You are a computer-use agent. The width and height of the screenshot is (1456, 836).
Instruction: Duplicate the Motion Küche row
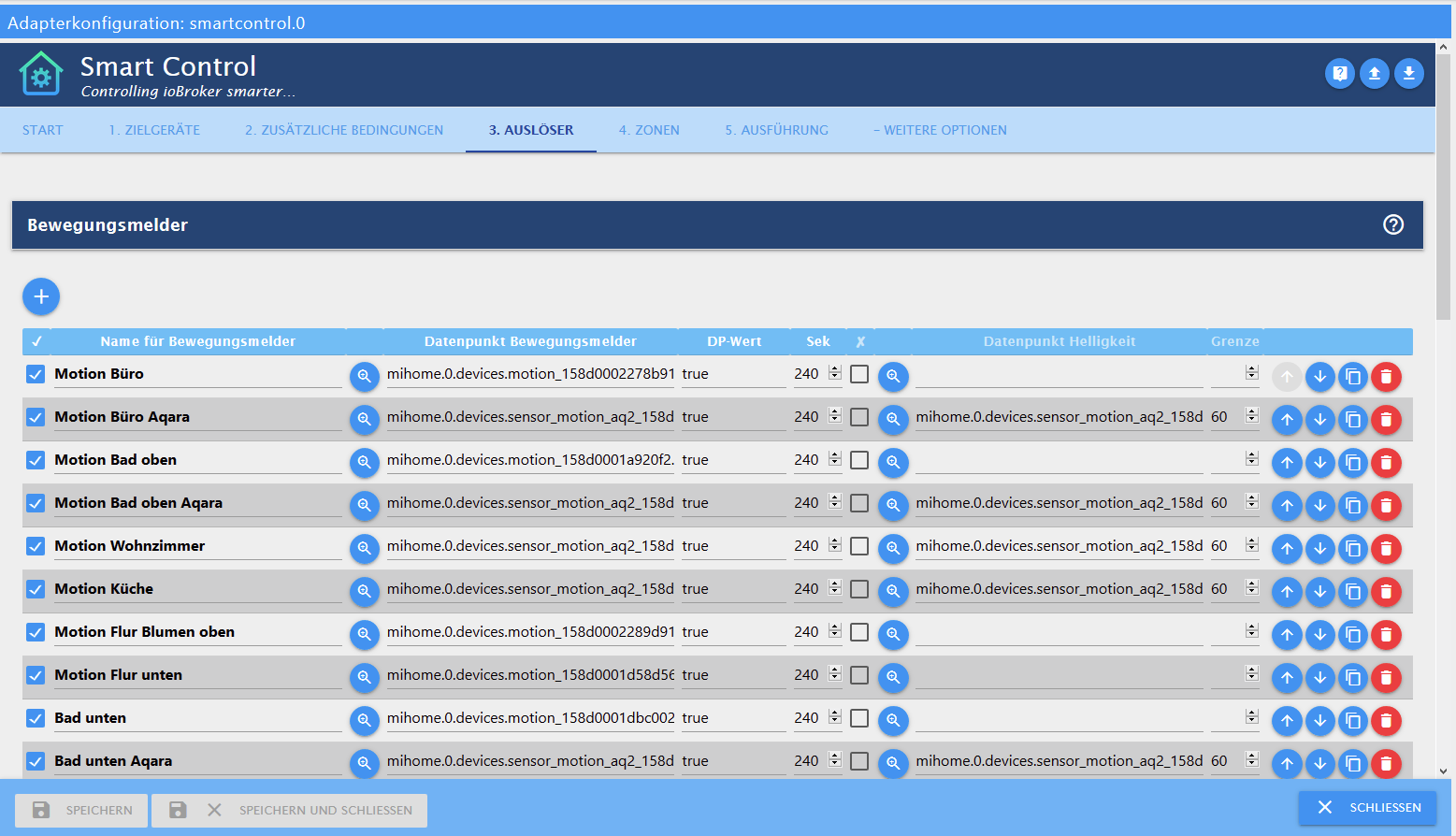[x=1353, y=591]
